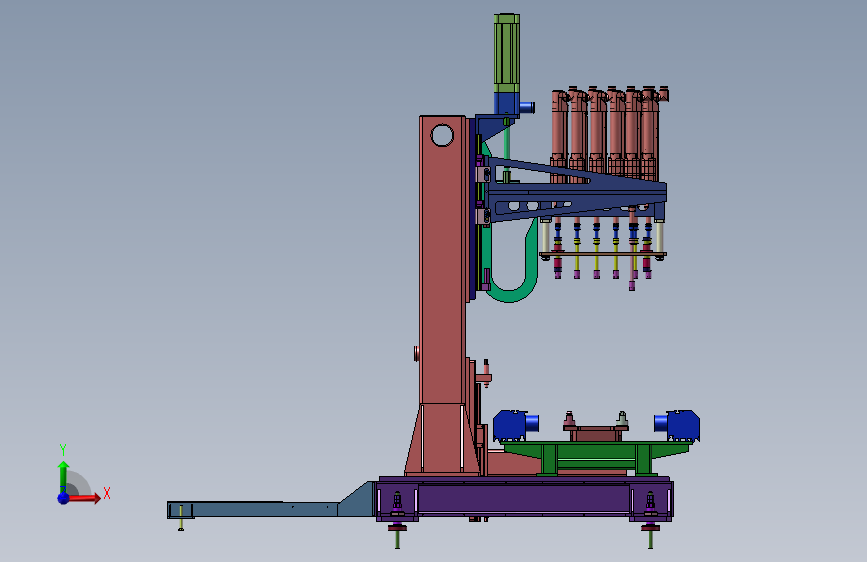This screenshot has width=867, height=562.
Task: Click the blue Z axis ball of triad
Action: (64, 498)
